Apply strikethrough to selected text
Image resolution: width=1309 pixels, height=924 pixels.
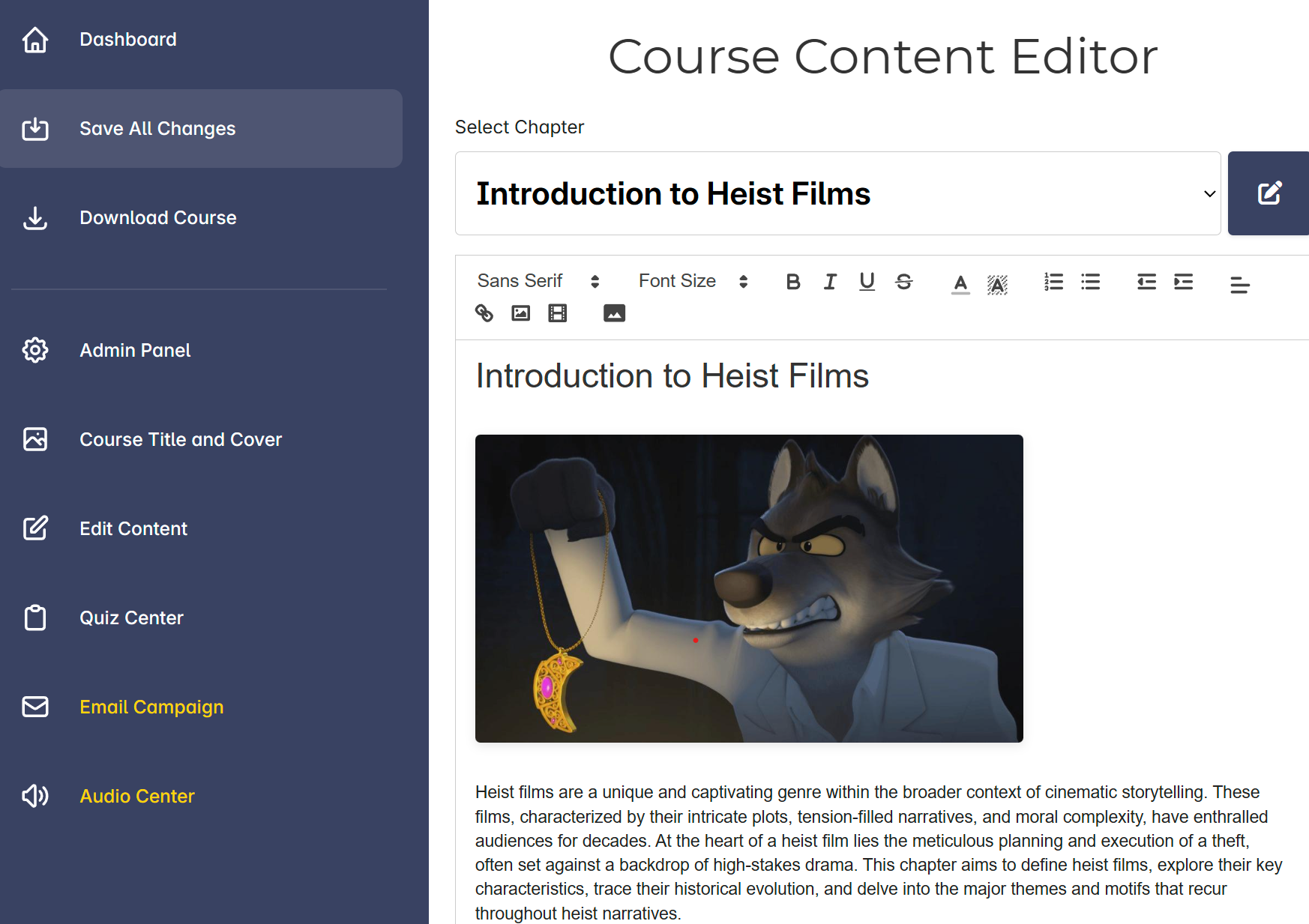[904, 282]
